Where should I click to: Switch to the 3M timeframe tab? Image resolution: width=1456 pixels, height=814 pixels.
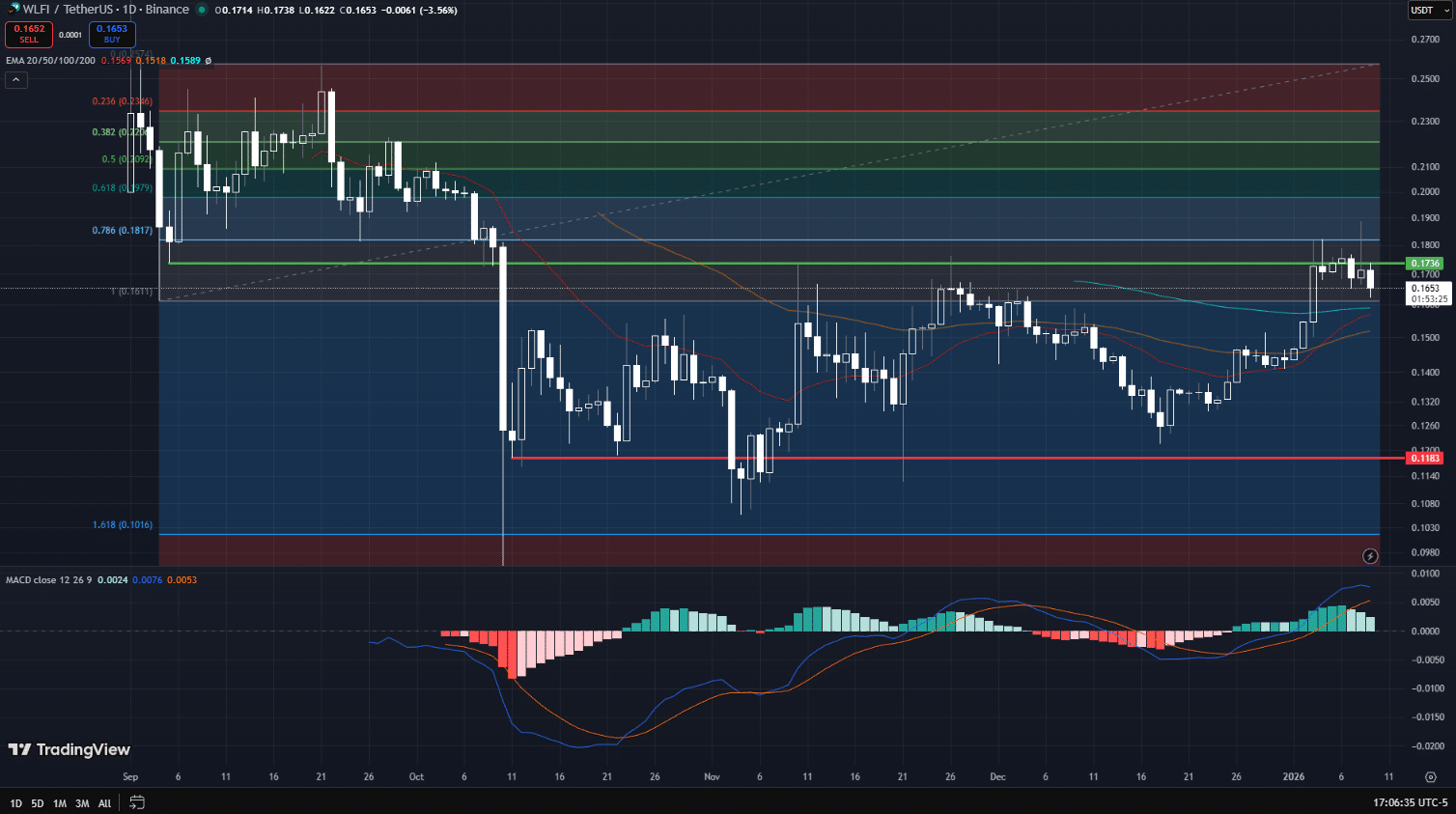tap(81, 802)
